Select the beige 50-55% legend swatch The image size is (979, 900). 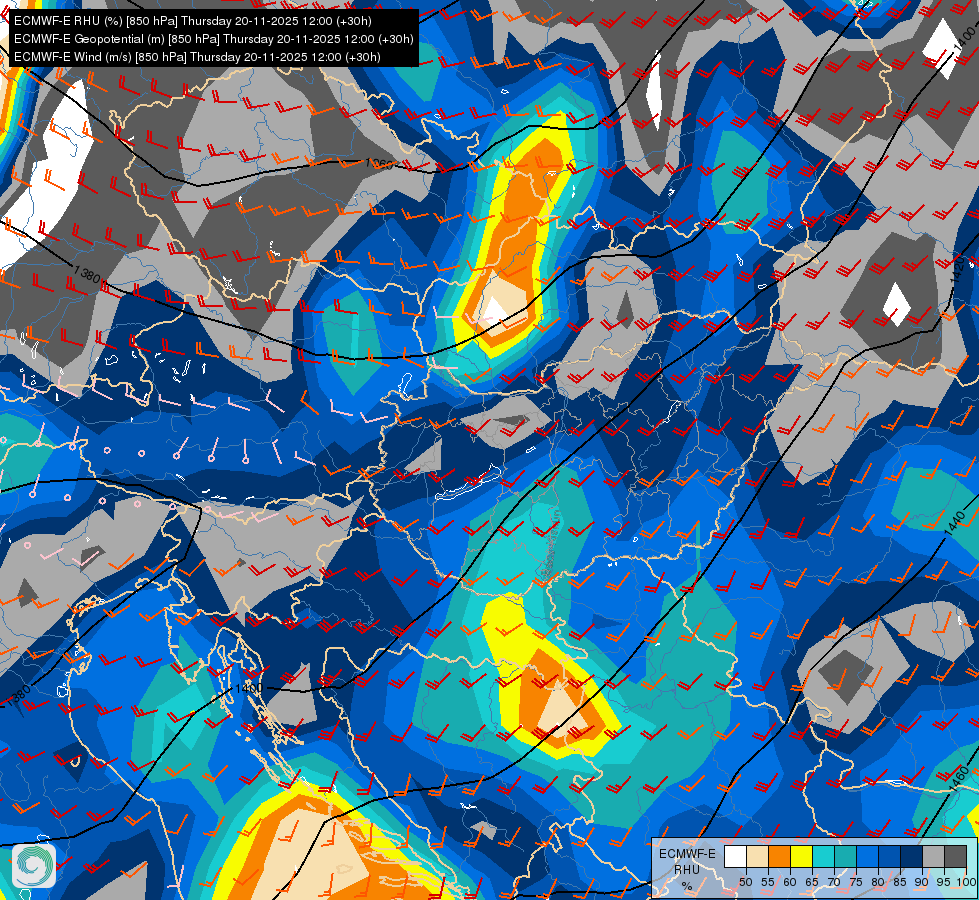pos(757,856)
